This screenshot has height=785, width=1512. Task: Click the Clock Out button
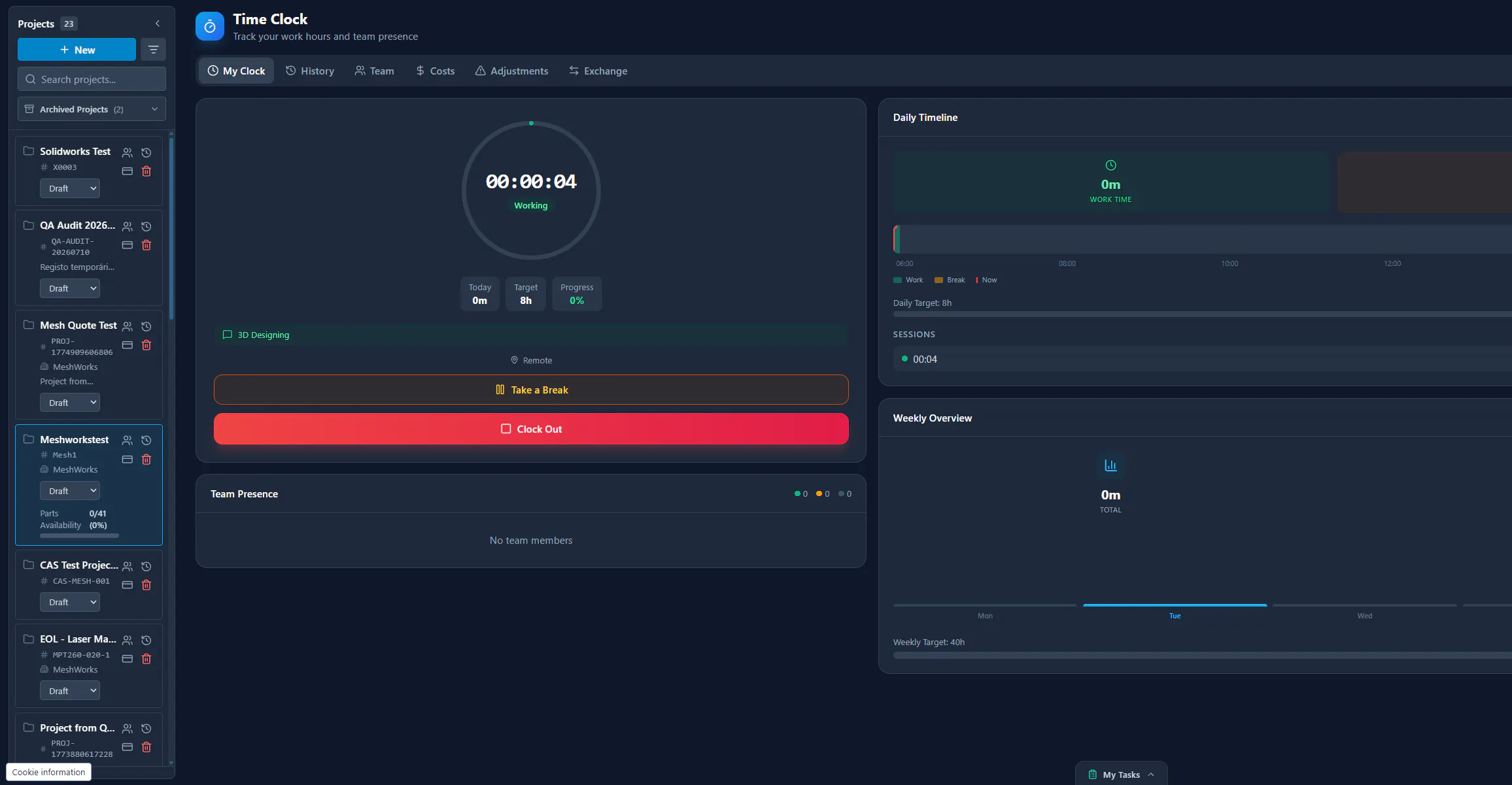[531, 429]
